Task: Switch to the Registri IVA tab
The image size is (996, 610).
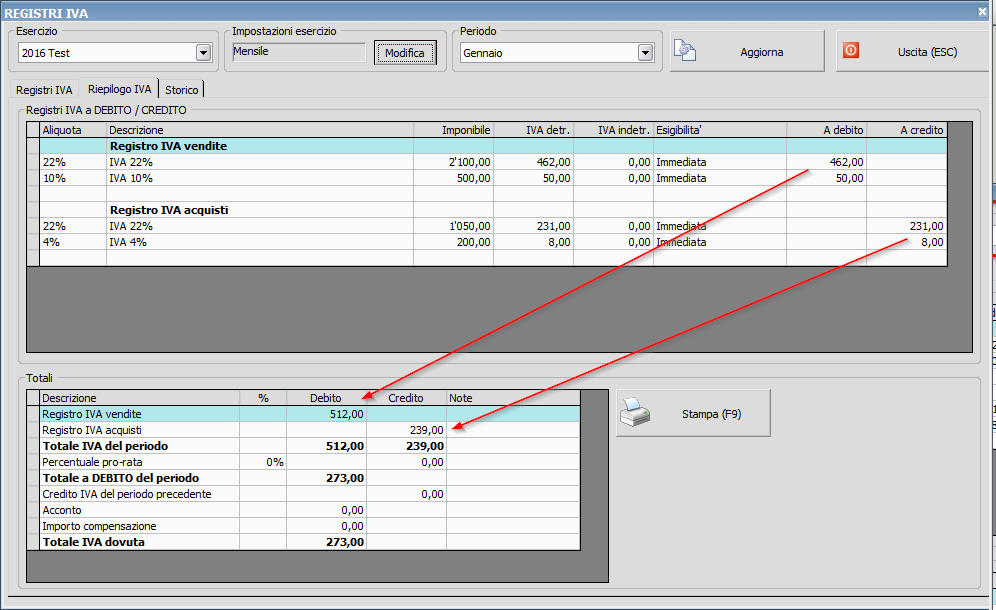Action: tap(44, 90)
